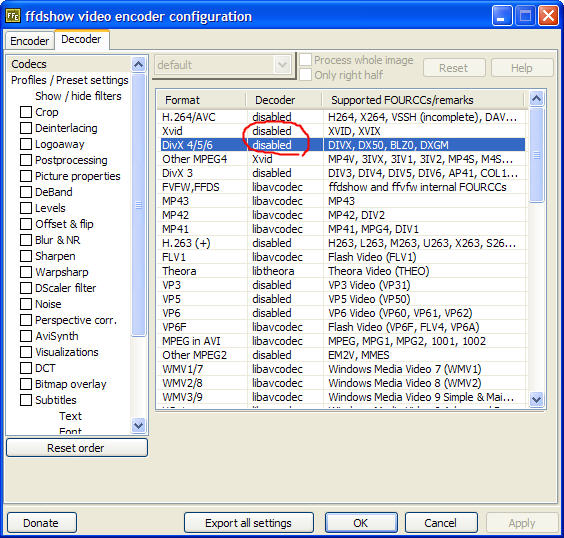Change decoder for VP6 row
Screen dimensions: 564x538
tap(285, 313)
